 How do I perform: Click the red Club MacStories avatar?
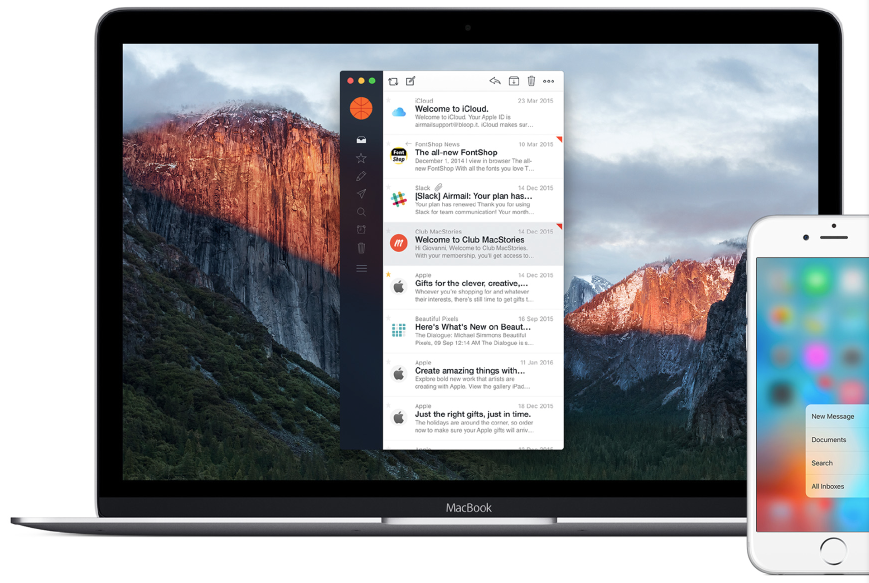click(398, 243)
